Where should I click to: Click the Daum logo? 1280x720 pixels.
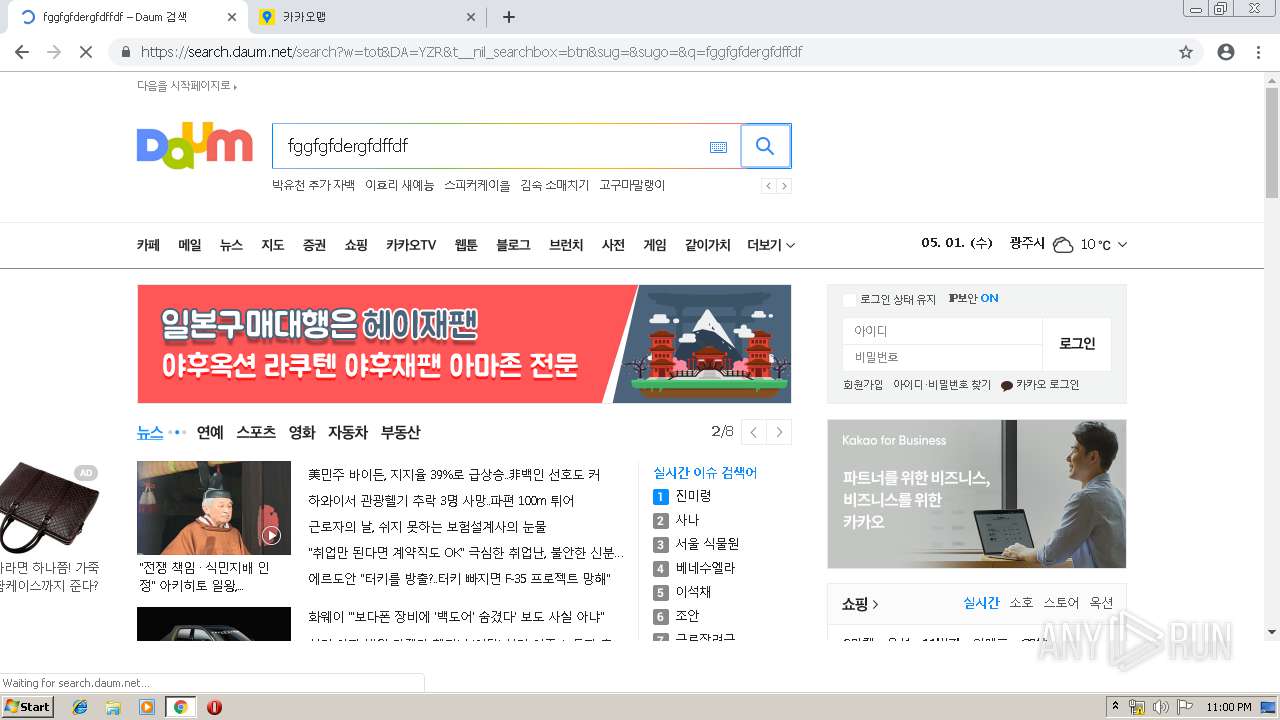coord(195,146)
